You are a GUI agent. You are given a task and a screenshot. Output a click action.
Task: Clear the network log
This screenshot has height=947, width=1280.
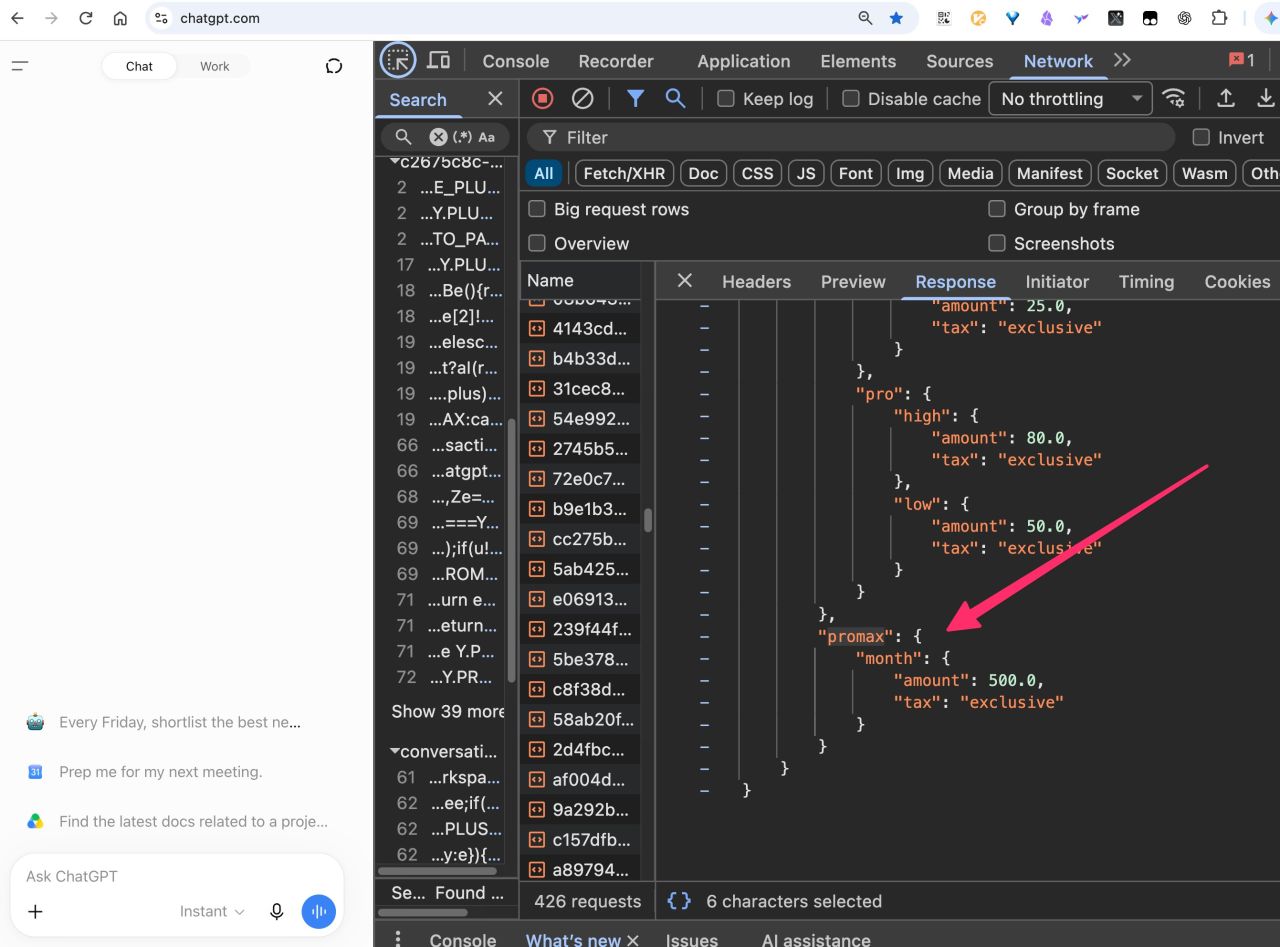pos(582,98)
